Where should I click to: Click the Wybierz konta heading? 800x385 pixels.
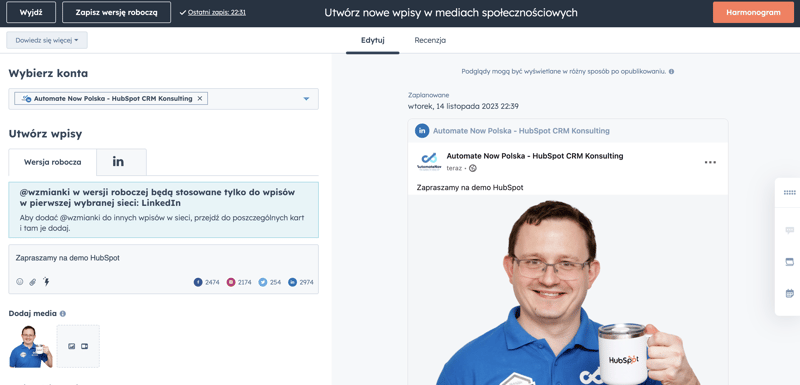coord(48,73)
